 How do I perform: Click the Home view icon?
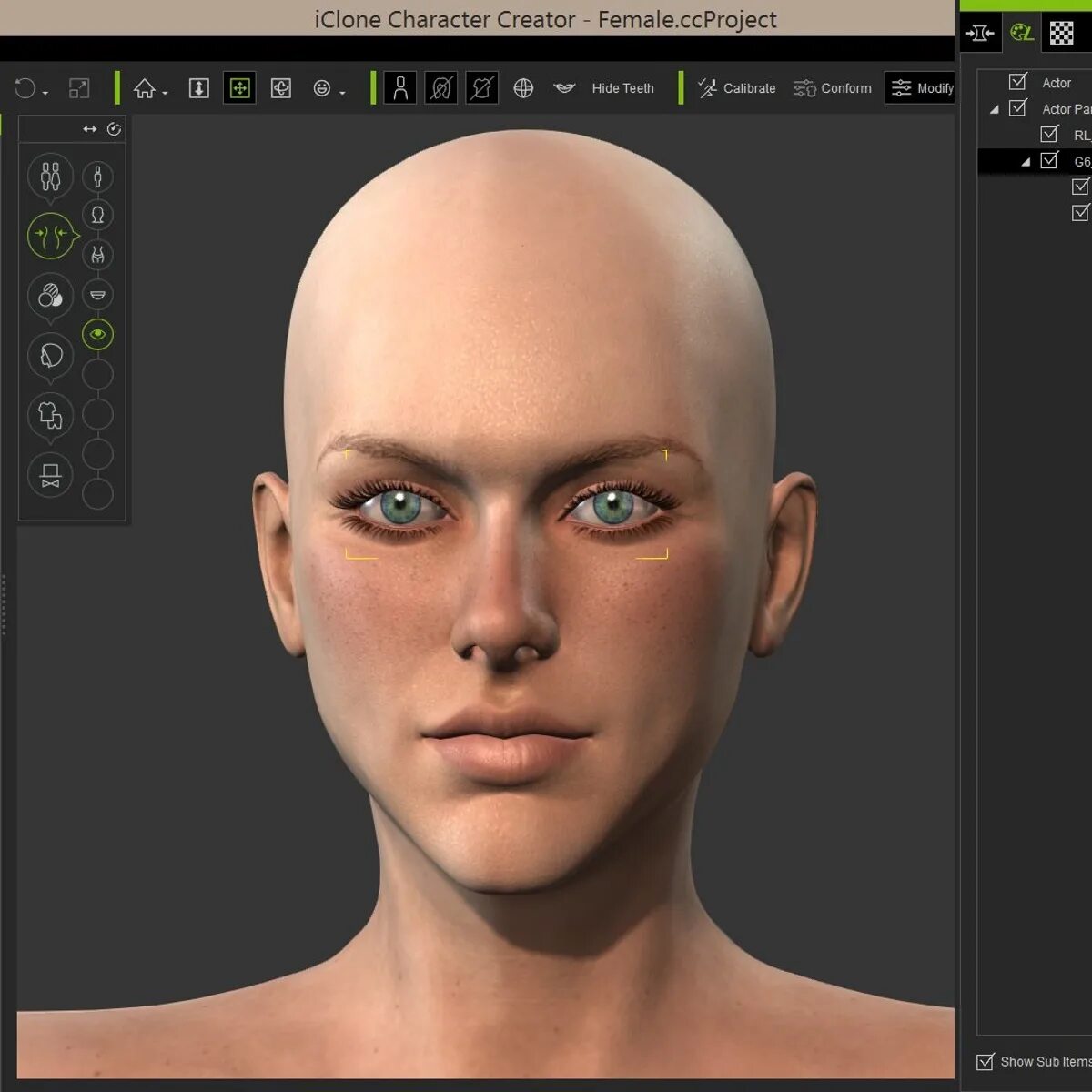tap(144, 88)
